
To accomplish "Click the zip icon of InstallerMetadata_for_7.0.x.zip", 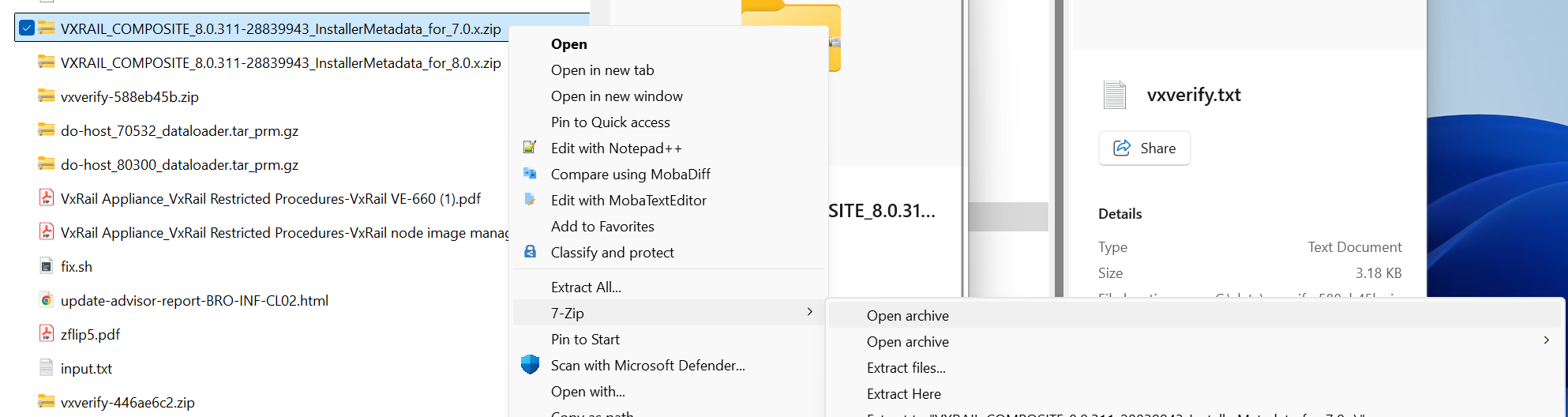I will coord(47,28).
